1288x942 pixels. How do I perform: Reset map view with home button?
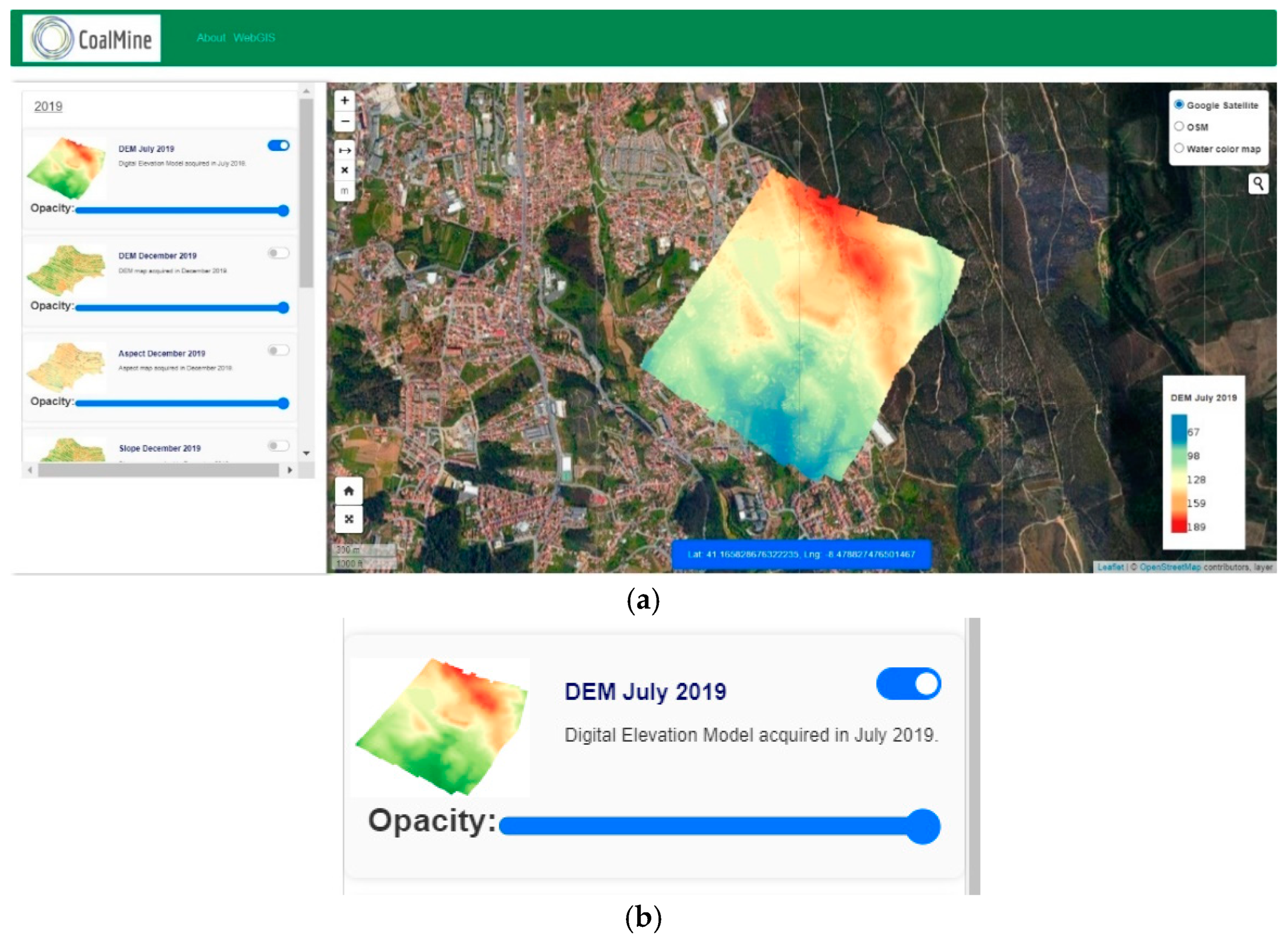click(349, 491)
